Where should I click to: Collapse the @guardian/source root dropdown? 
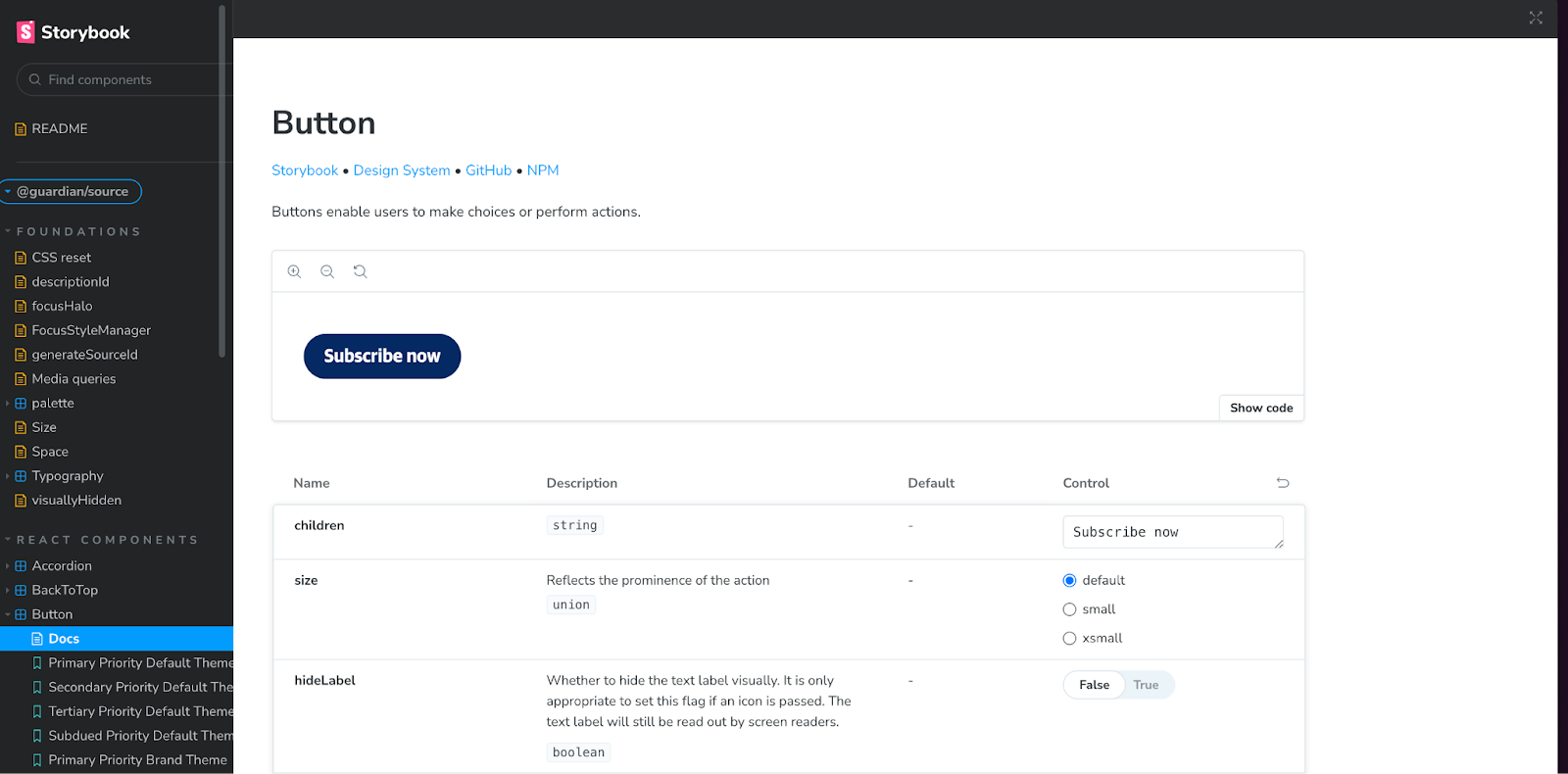[8, 192]
